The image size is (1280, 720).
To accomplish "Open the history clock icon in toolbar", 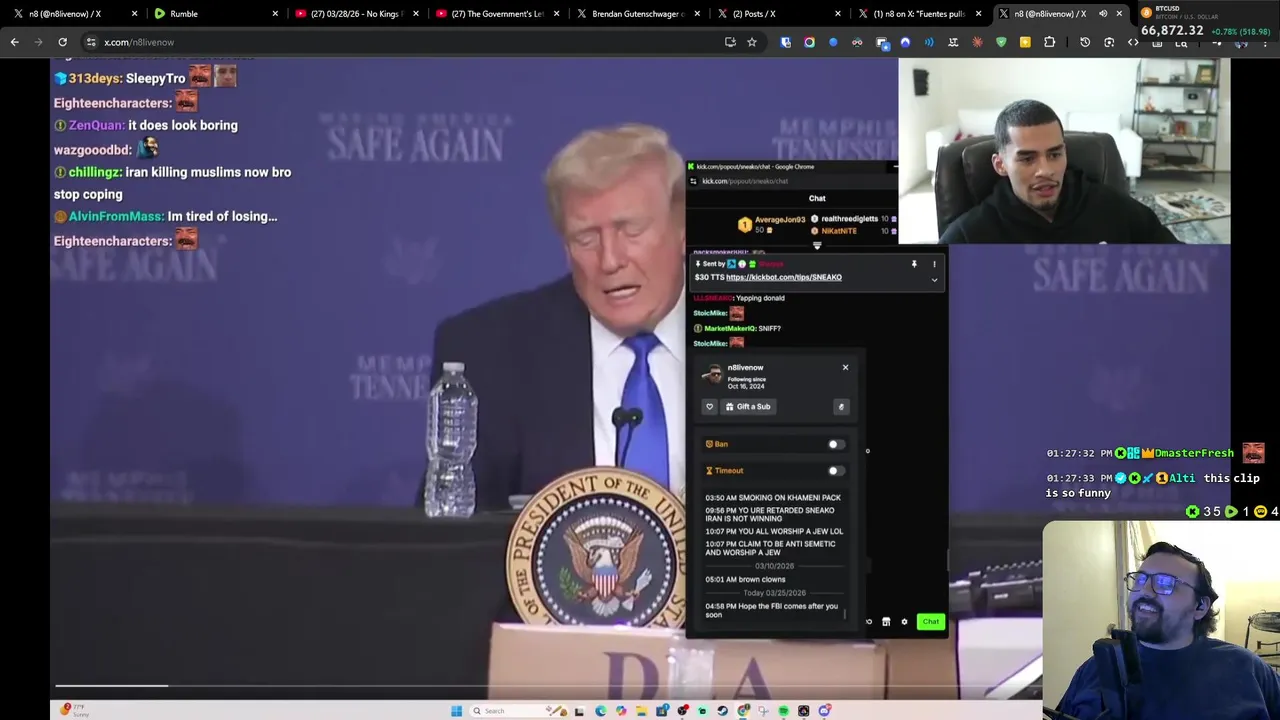I will (x=1085, y=42).
